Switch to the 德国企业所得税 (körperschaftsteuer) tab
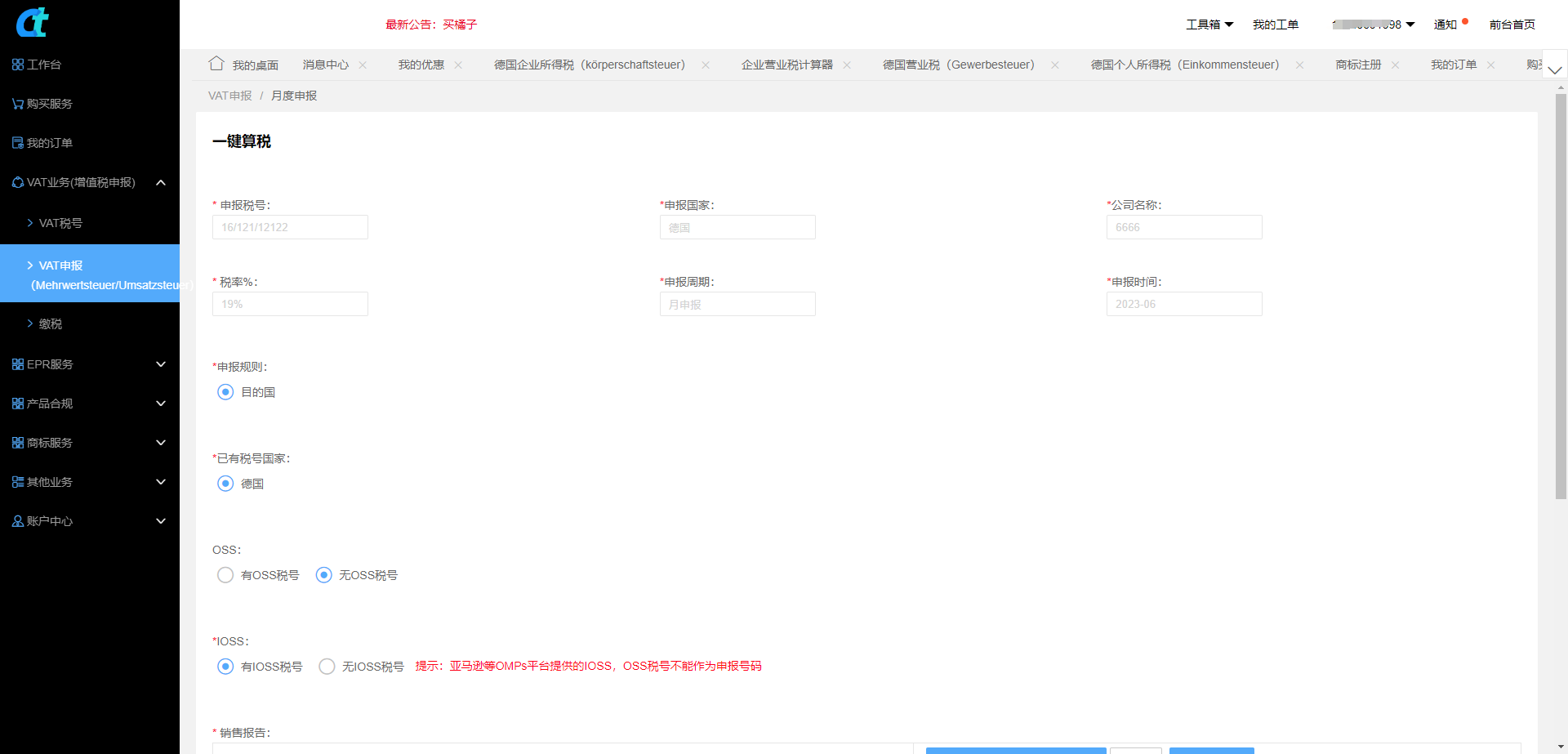The width and height of the screenshot is (1568, 754). (590, 65)
